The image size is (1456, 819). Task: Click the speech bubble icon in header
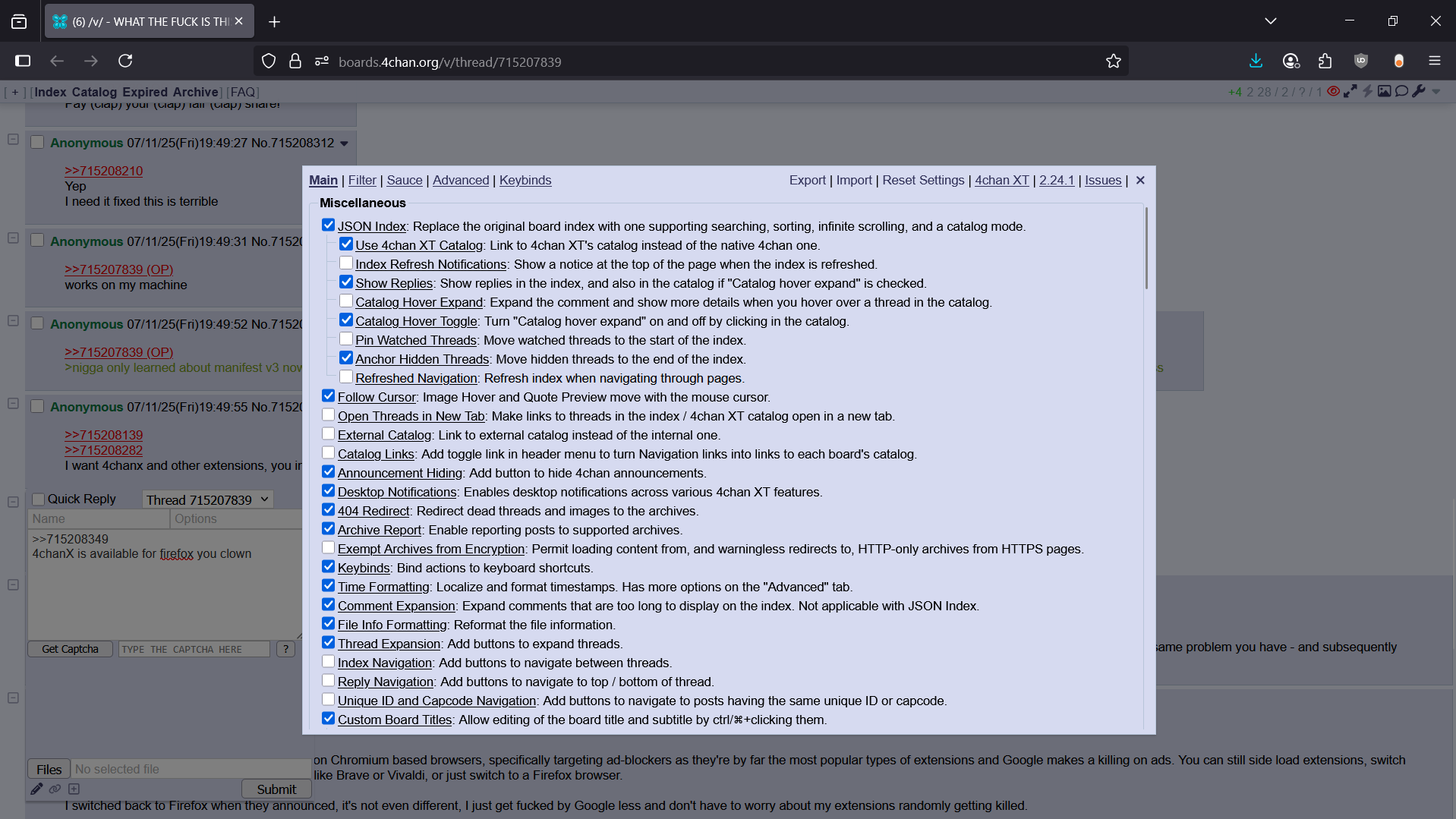[1401, 91]
